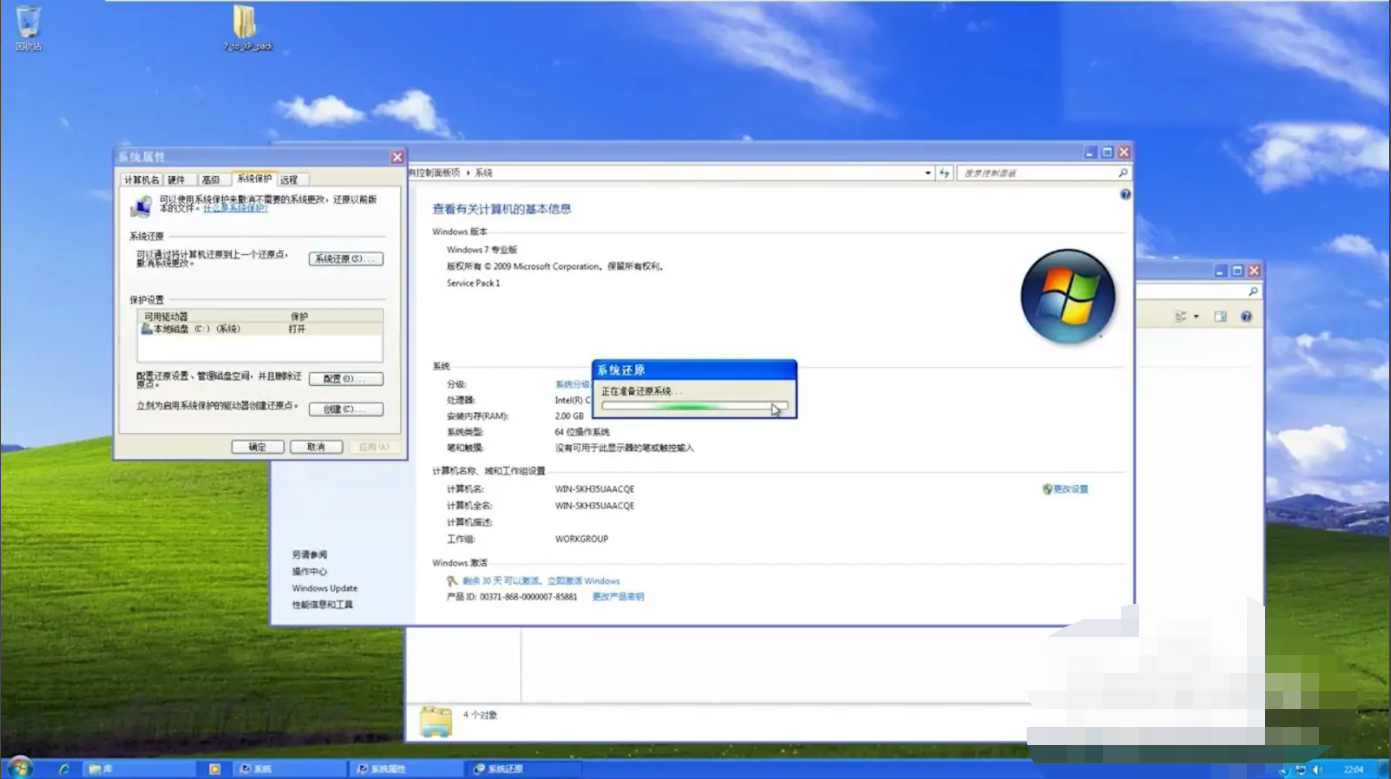Screen dimensions: 1391x779
Task: Click the clock showing 22:04
Action: [1354, 769]
